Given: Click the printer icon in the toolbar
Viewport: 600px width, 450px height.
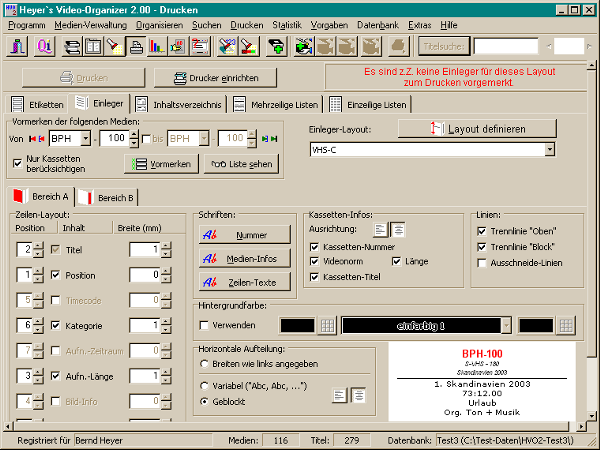Looking at the screenshot, I should [x=135, y=46].
